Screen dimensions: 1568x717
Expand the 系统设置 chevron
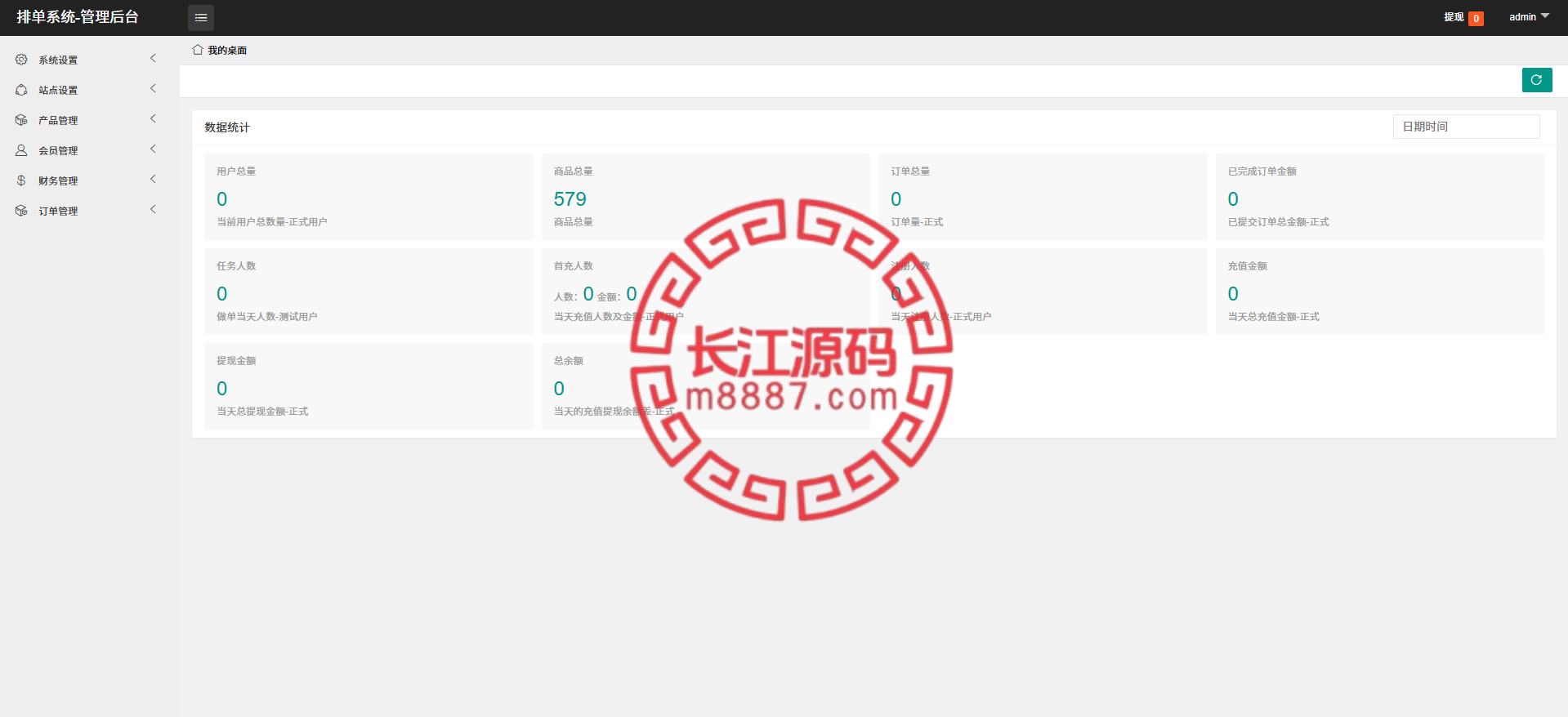tap(153, 59)
